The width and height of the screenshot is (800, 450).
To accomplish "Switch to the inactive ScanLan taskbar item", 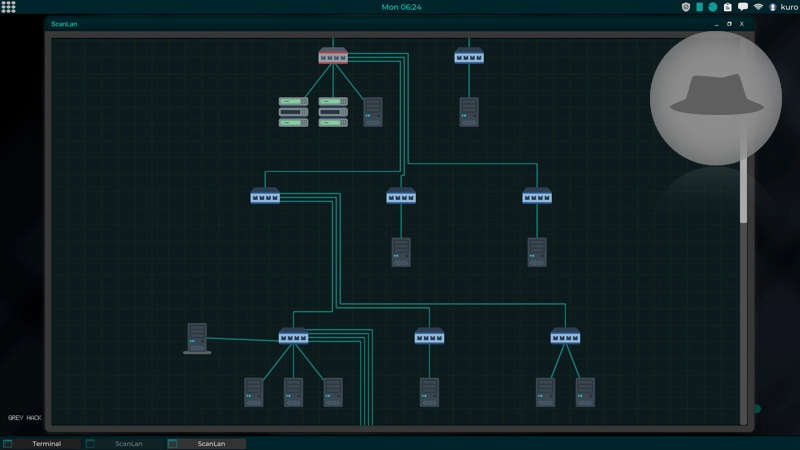I will click(124, 443).
